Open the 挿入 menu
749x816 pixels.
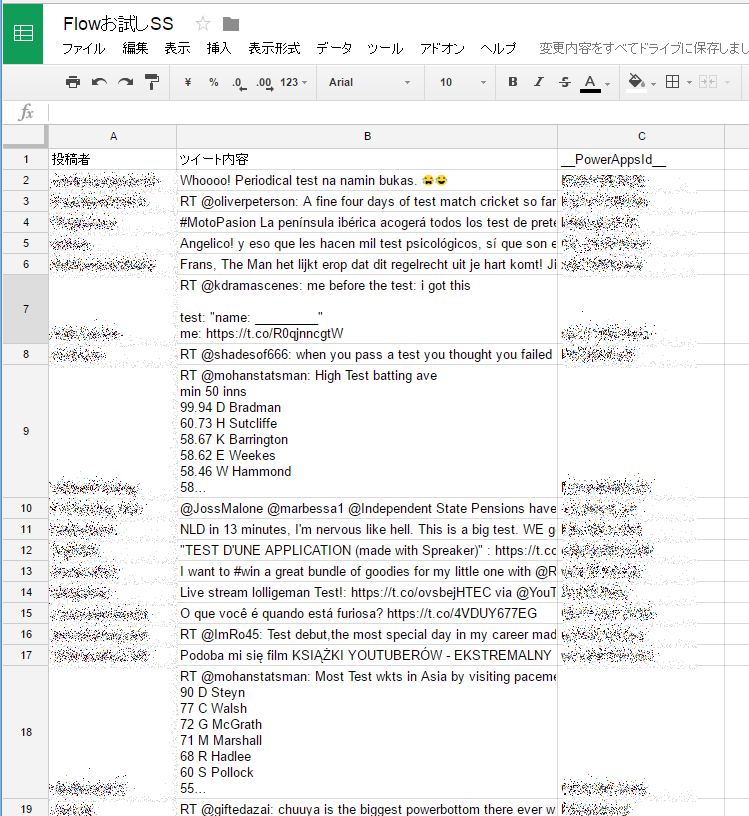tap(219, 48)
